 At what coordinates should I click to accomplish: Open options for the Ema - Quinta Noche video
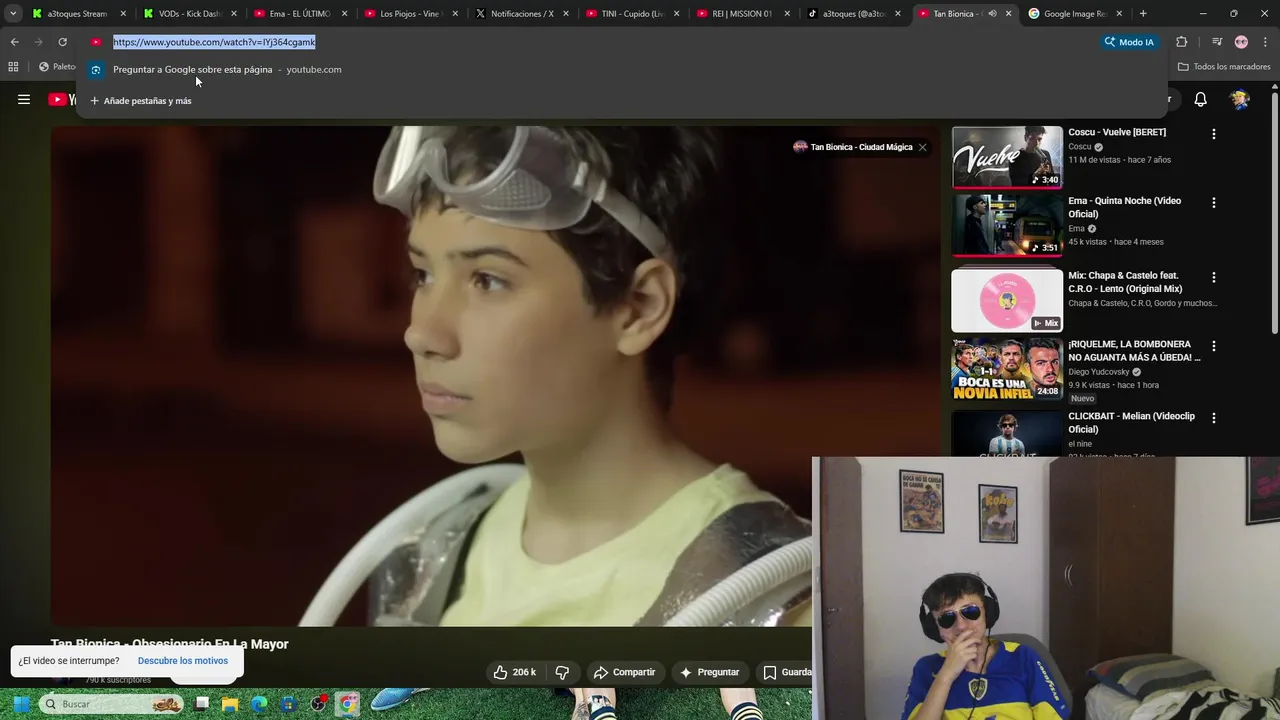tap(1214, 202)
